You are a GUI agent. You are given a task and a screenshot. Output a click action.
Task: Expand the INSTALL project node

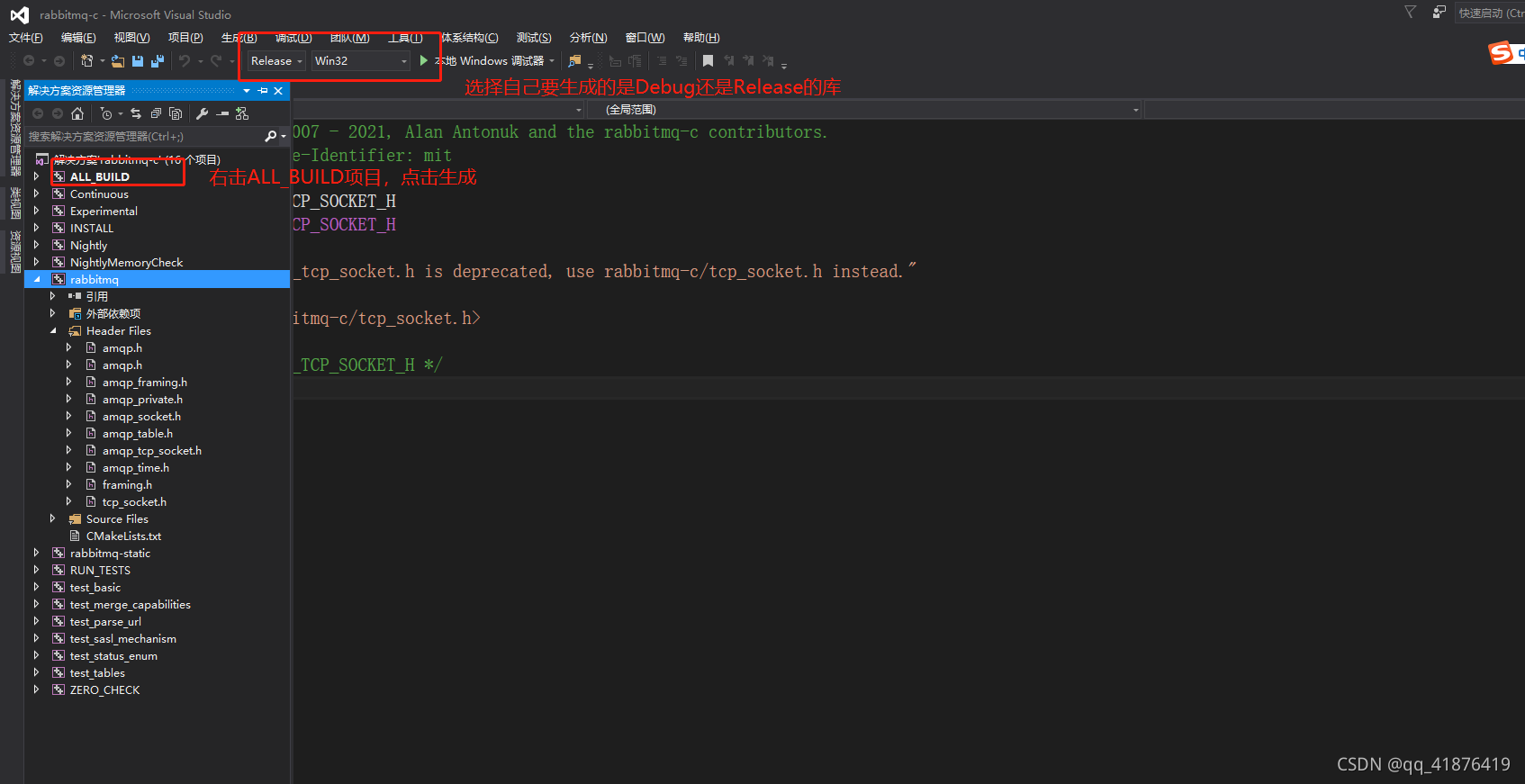click(x=36, y=228)
